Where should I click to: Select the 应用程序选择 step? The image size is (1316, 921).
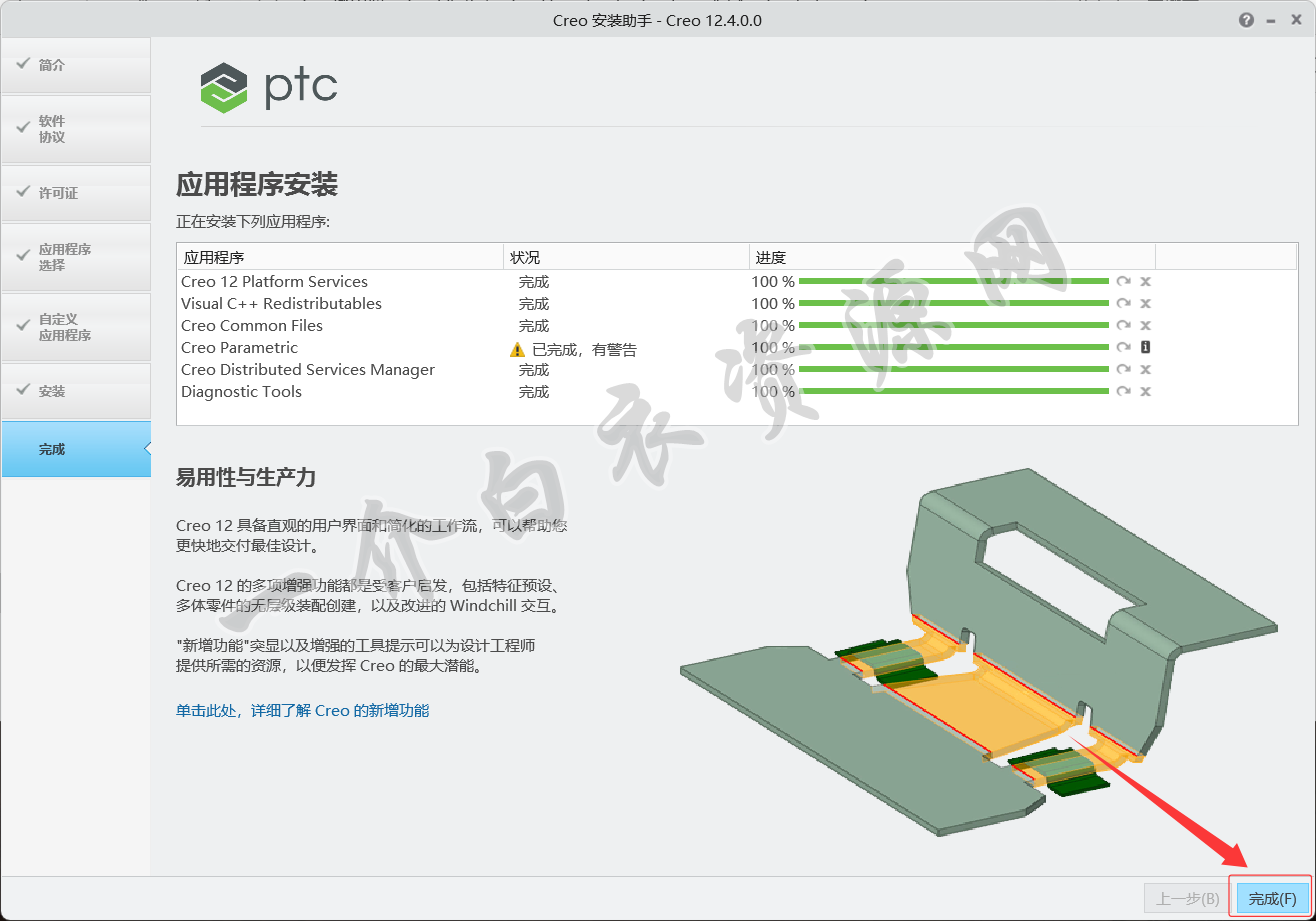(76, 257)
